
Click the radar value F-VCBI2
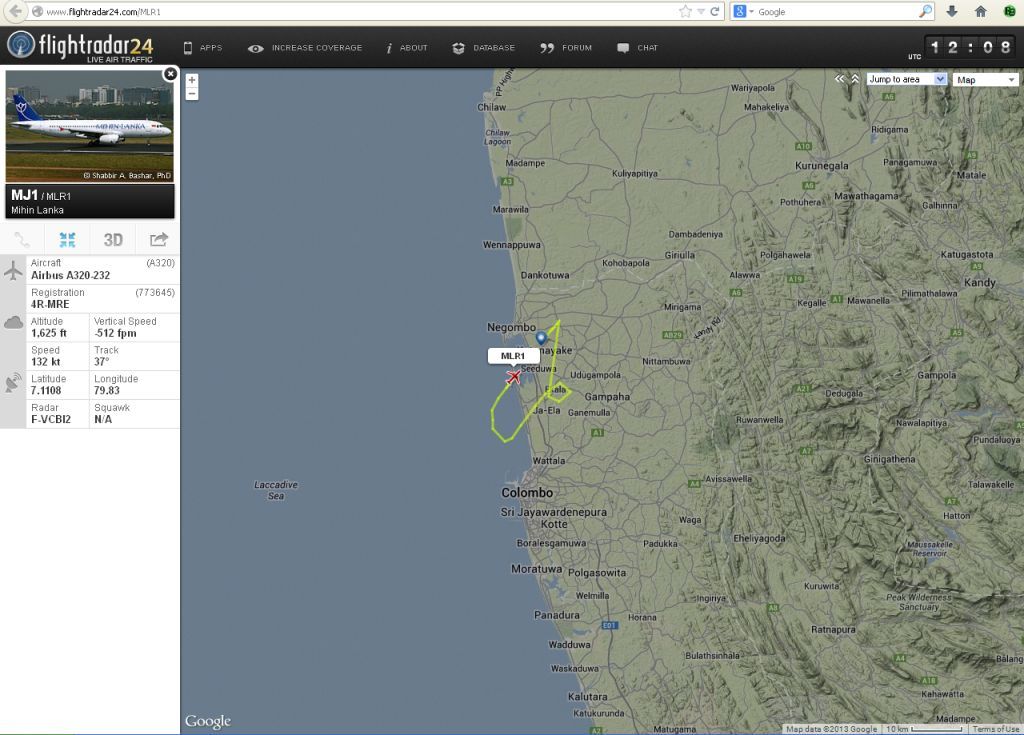click(51, 419)
